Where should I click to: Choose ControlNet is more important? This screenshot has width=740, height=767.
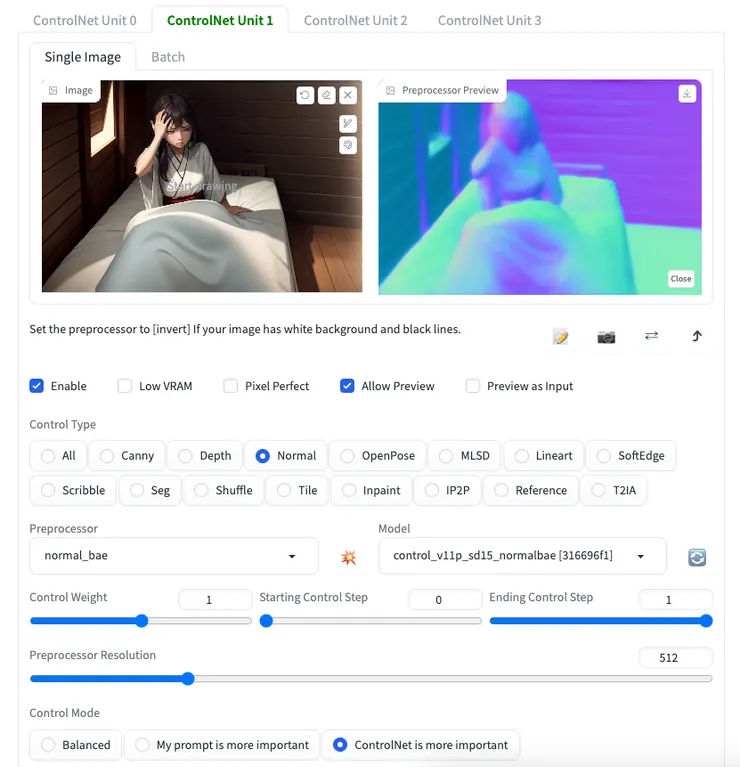coord(421,745)
